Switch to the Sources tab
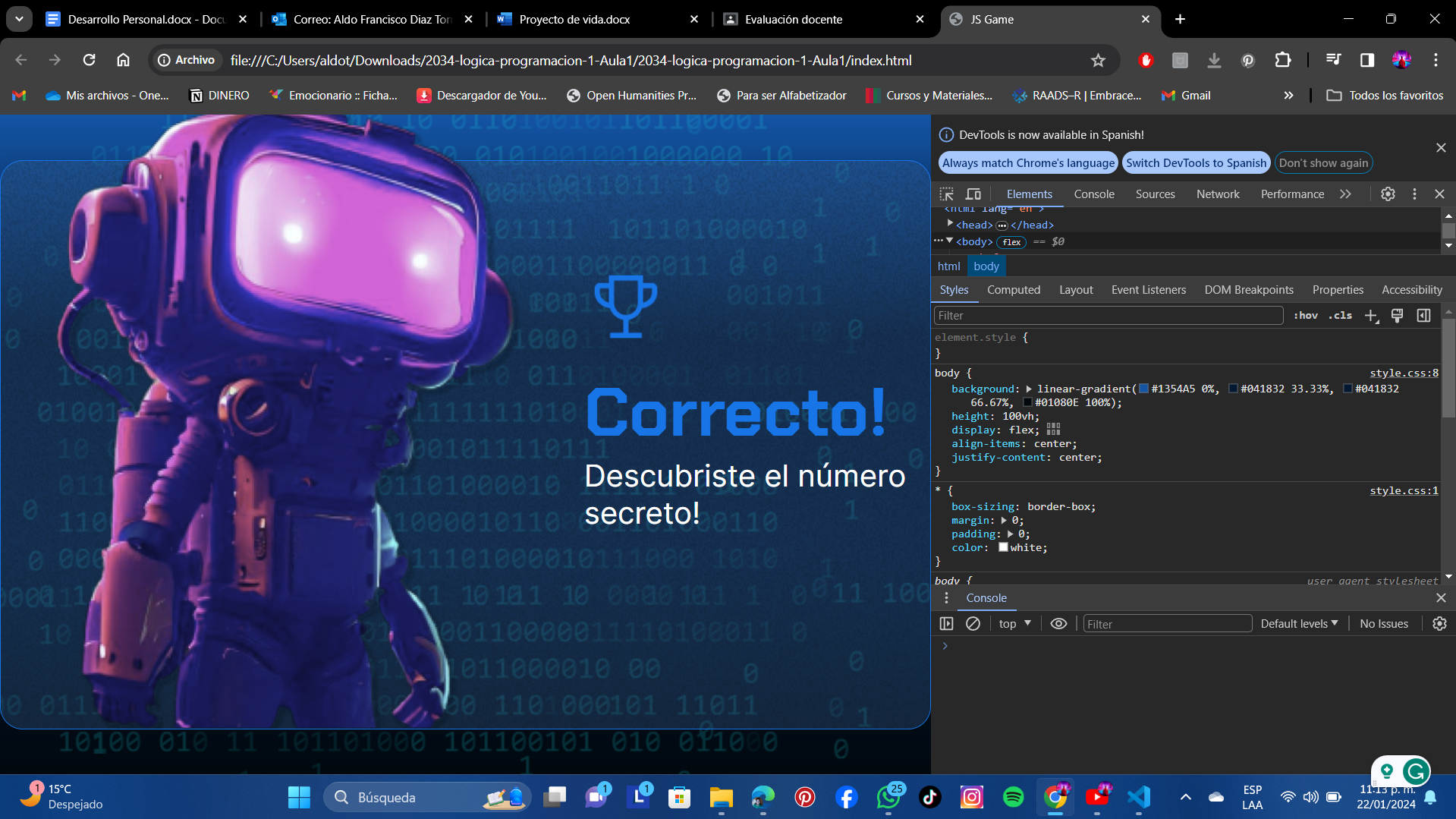1456x819 pixels. click(x=1155, y=194)
